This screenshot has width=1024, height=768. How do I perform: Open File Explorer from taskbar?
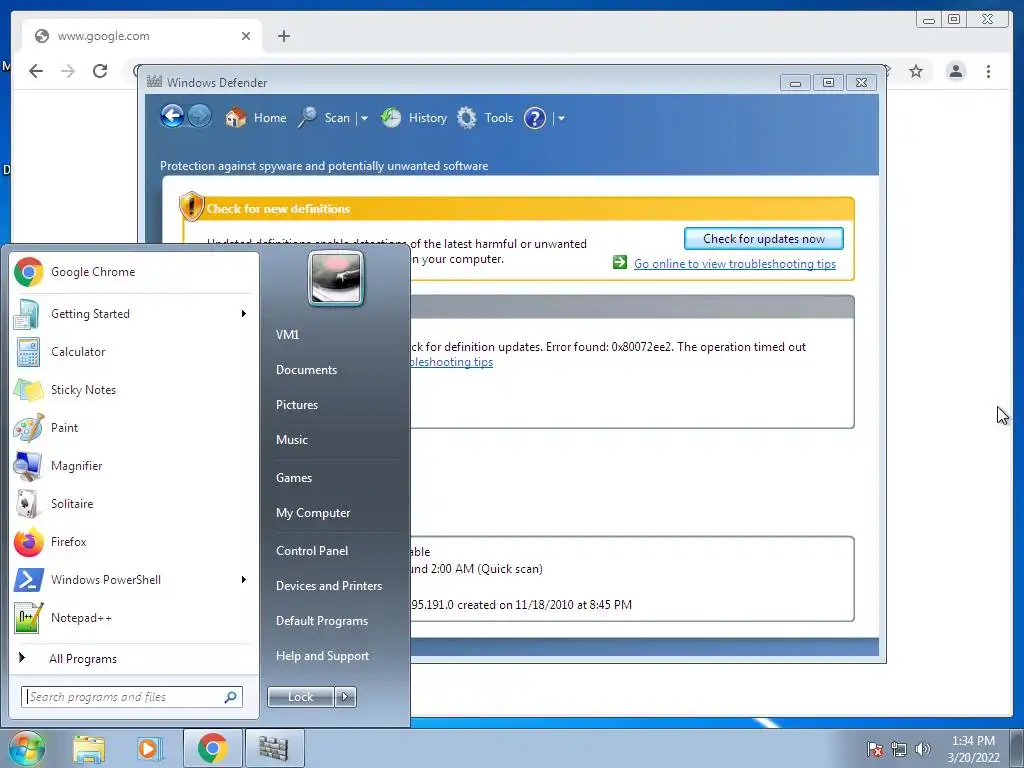tap(89, 748)
